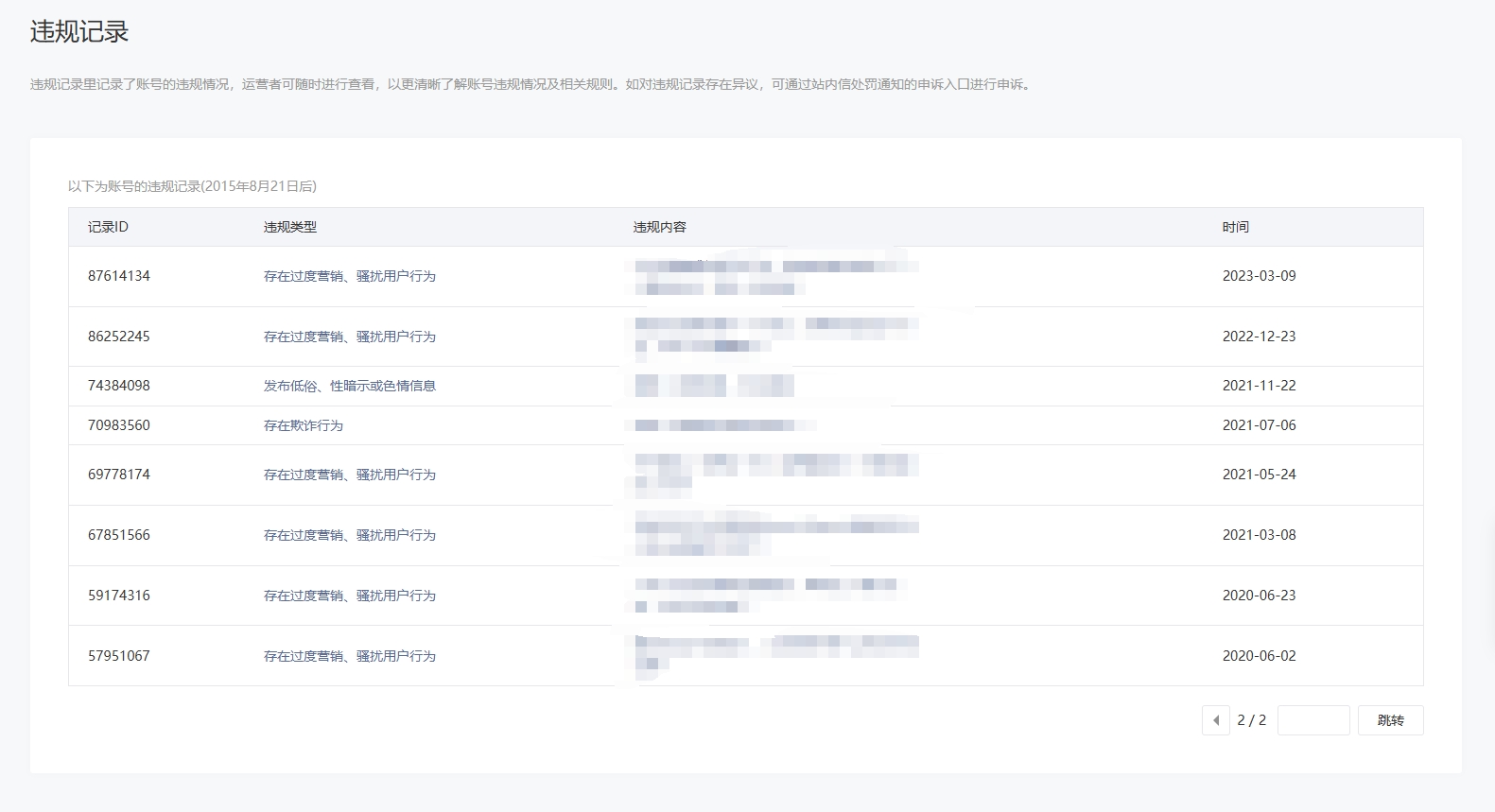Screen dimensions: 1495x812
Task: Open violation type link for record 69778174
Action: [349, 475]
